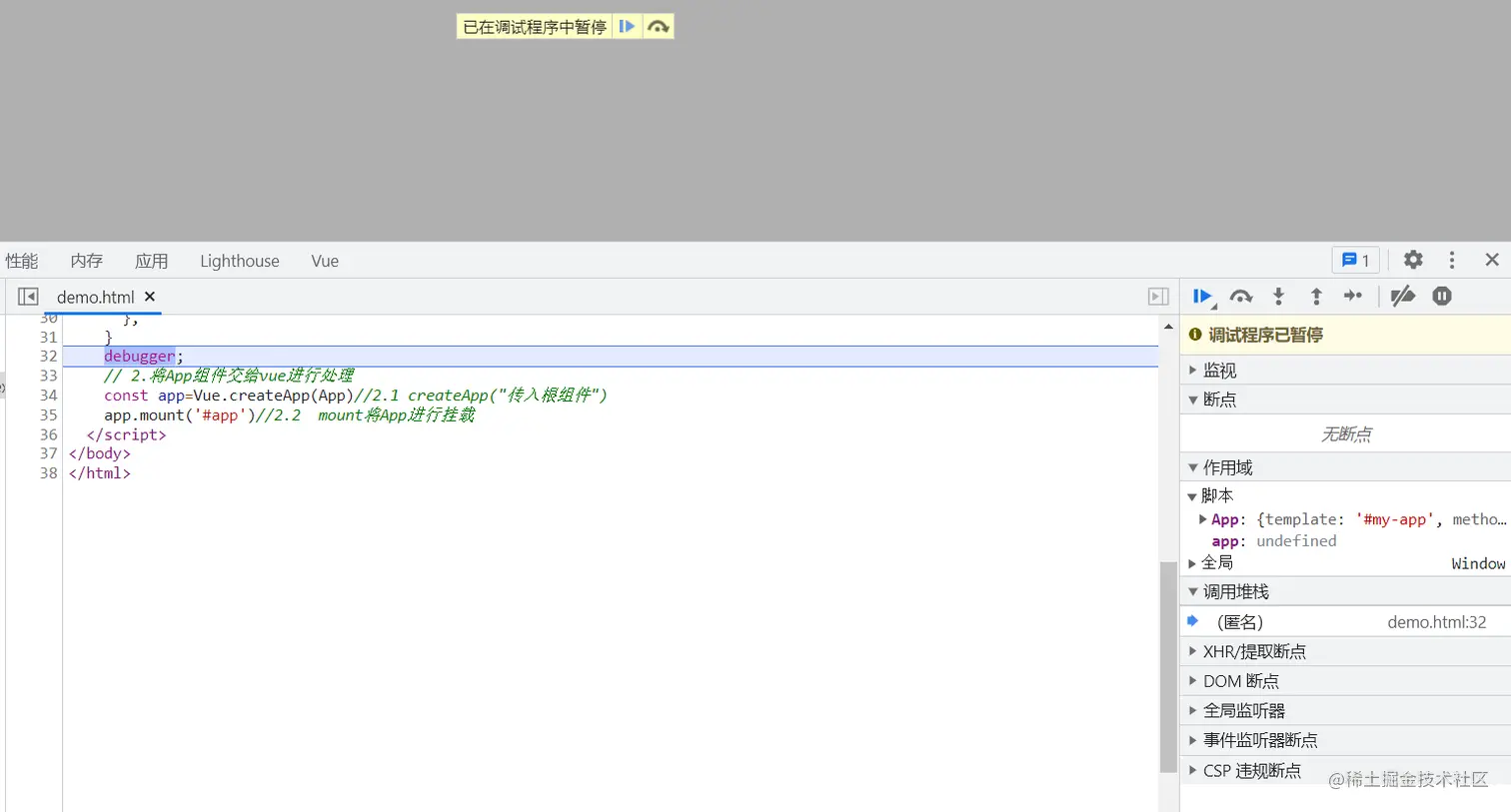Click the closing </html> tag line
This screenshot has width=1511, height=812.
100,473
